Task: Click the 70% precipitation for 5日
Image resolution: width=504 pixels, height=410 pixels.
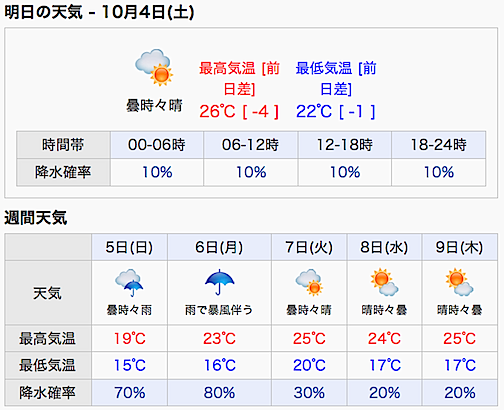Action: point(129,393)
